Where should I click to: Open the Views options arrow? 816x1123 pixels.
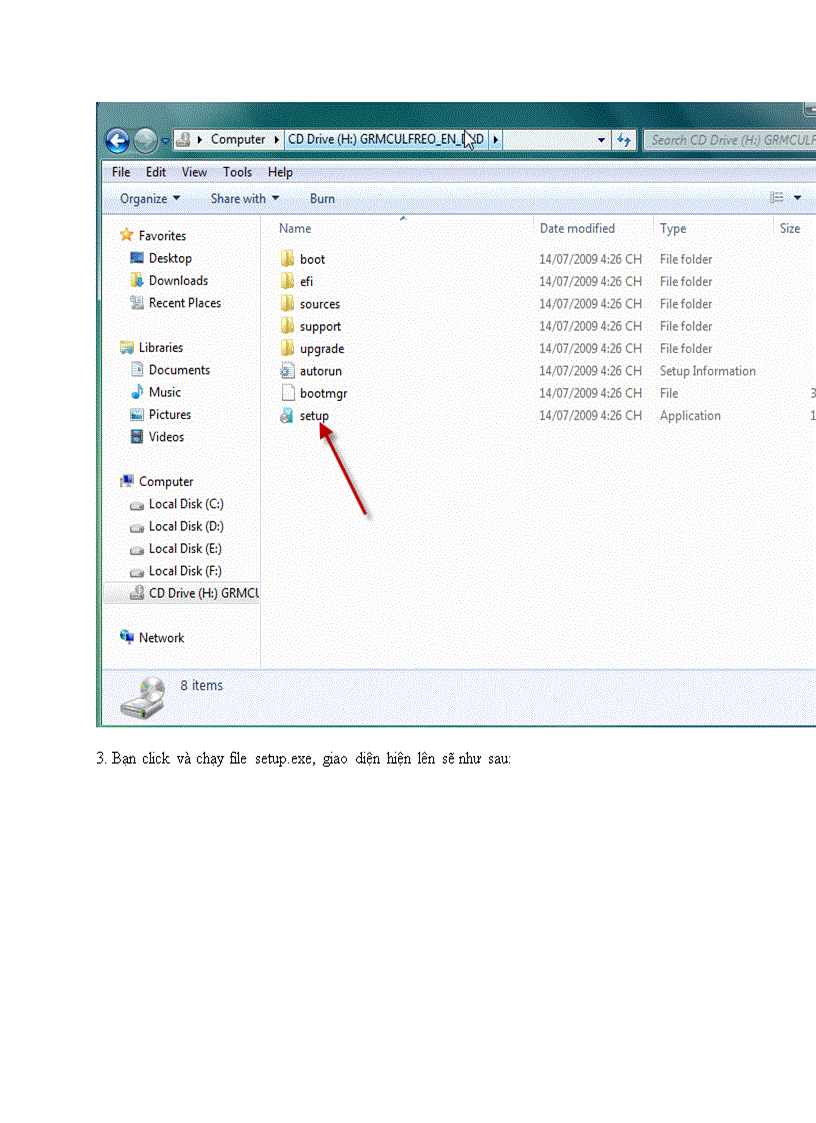(796, 198)
